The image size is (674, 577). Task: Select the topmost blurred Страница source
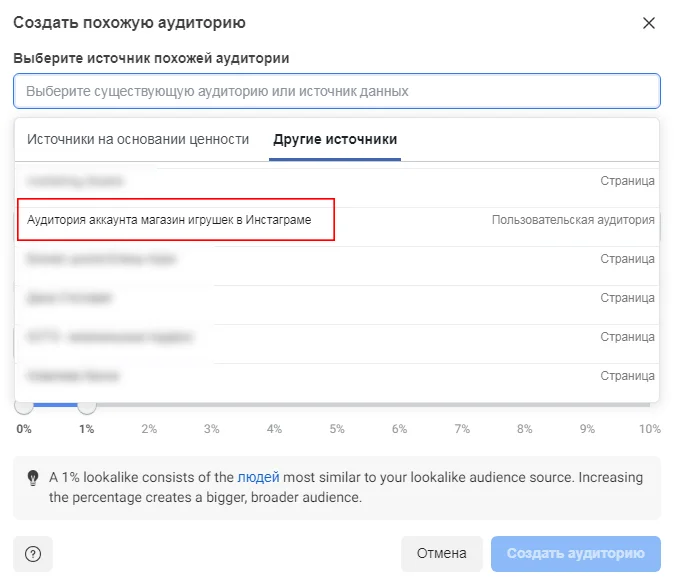[x=337, y=181]
